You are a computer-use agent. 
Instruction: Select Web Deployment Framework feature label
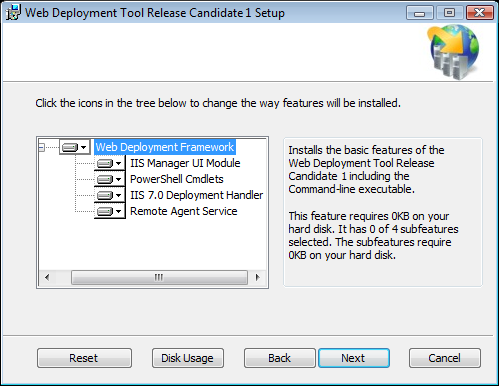[x=165, y=147]
